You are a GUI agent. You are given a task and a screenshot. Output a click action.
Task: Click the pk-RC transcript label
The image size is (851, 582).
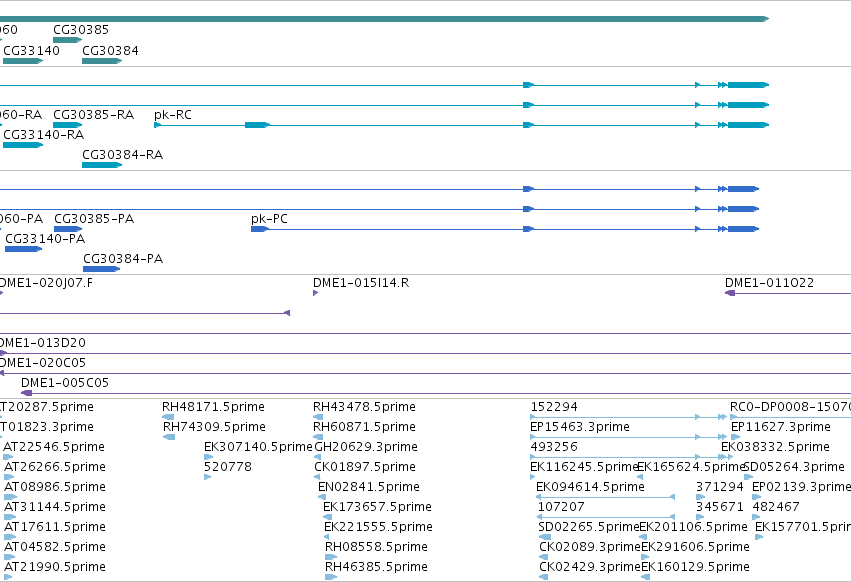click(173, 115)
